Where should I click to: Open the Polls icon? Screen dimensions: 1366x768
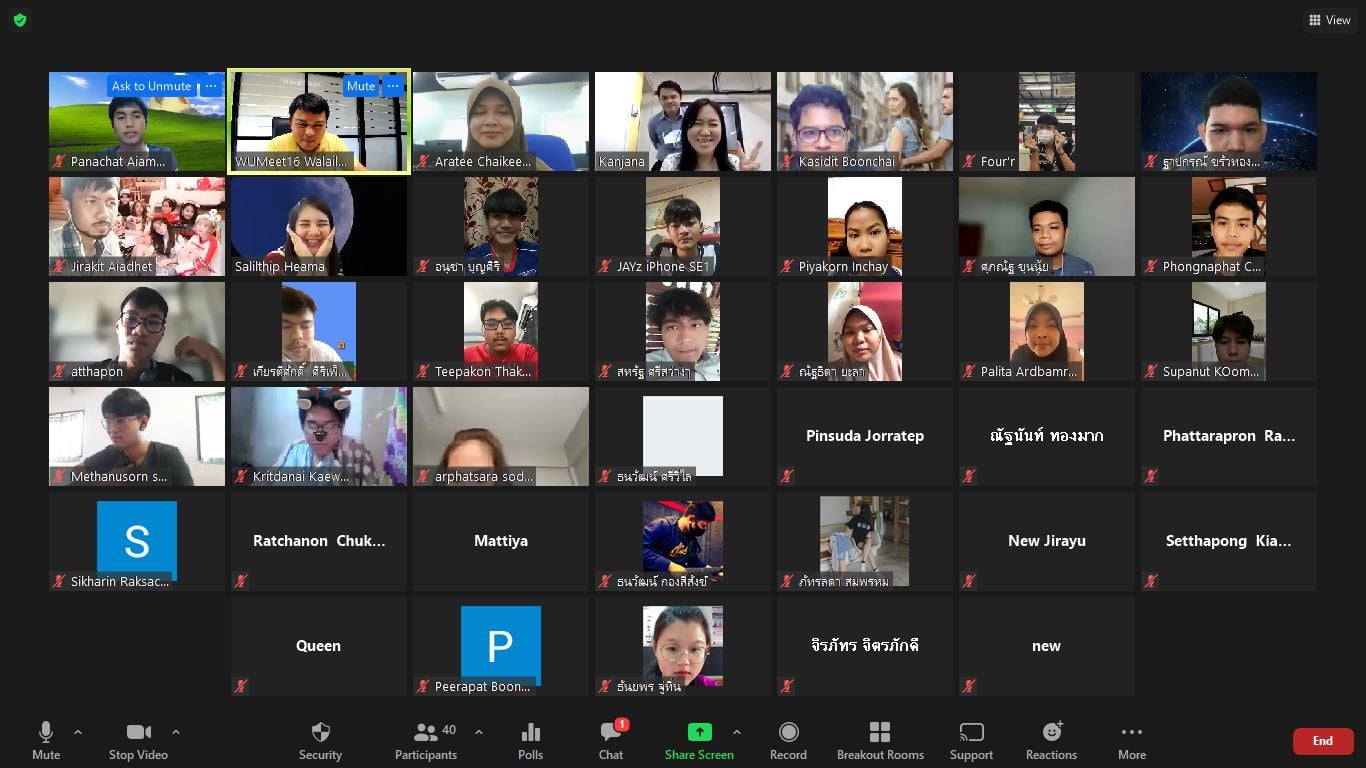[x=530, y=740]
